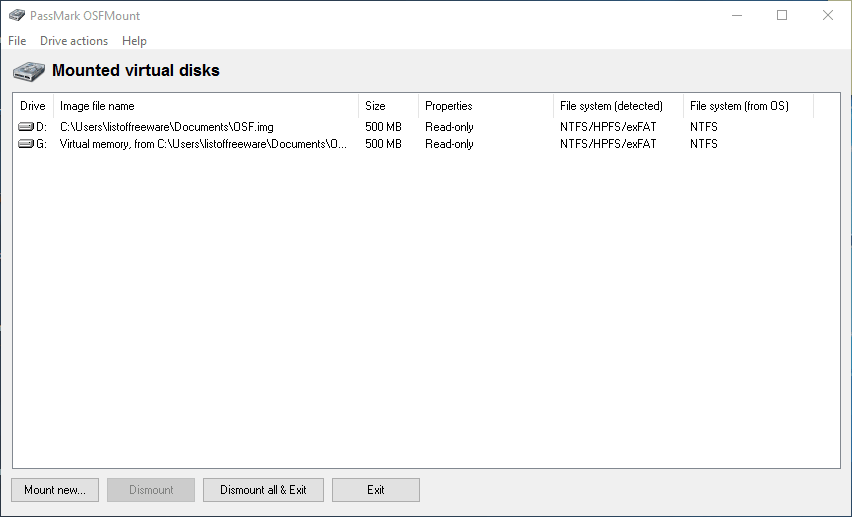
Task: Open the File menu
Action: point(17,41)
